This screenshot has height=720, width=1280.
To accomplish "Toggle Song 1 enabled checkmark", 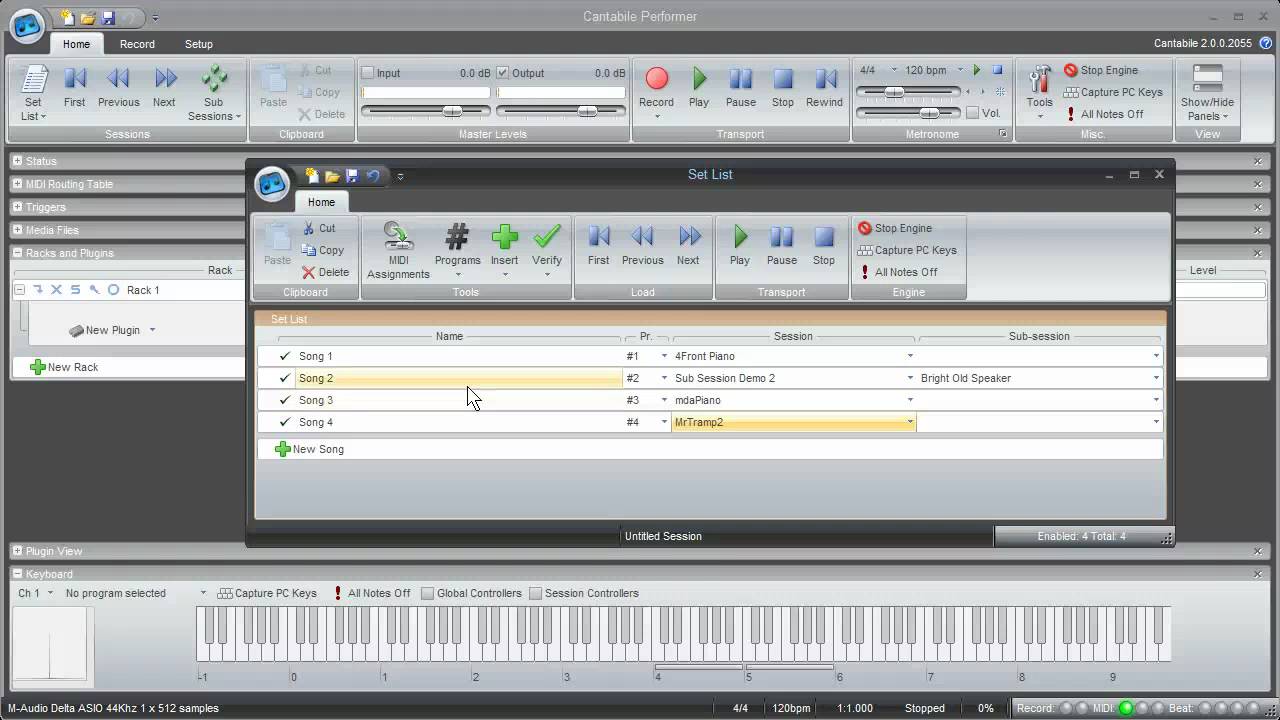I will [x=285, y=356].
